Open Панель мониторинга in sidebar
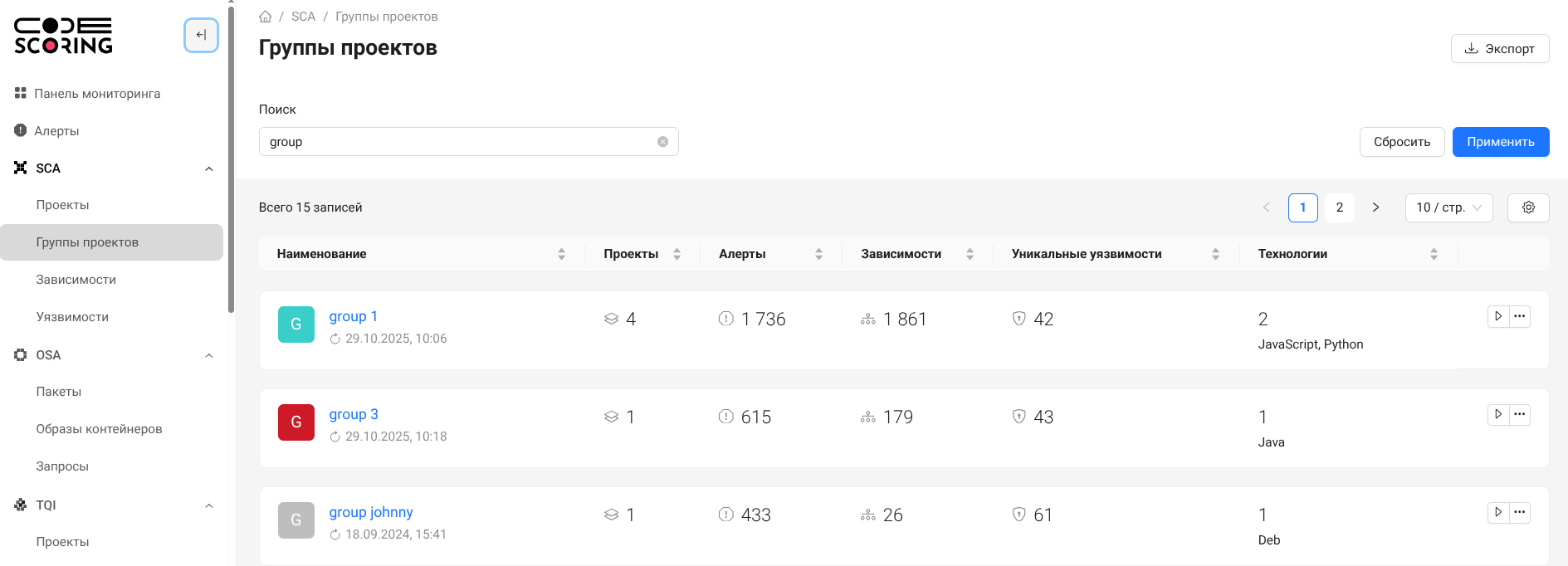 pos(97,94)
